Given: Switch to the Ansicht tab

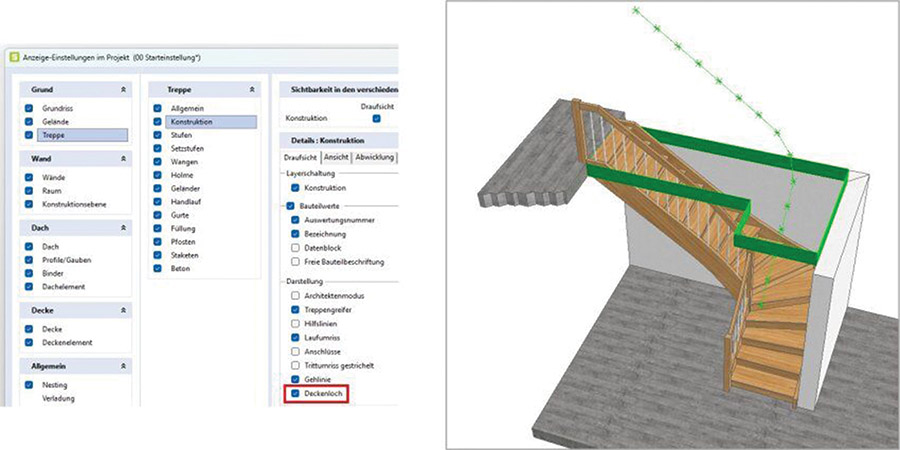Looking at the screenshot, I should [337, 157].
